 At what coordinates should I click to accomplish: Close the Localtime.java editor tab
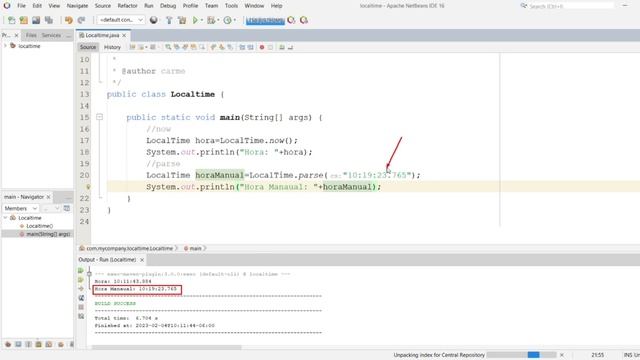click(x=124, y=36)
